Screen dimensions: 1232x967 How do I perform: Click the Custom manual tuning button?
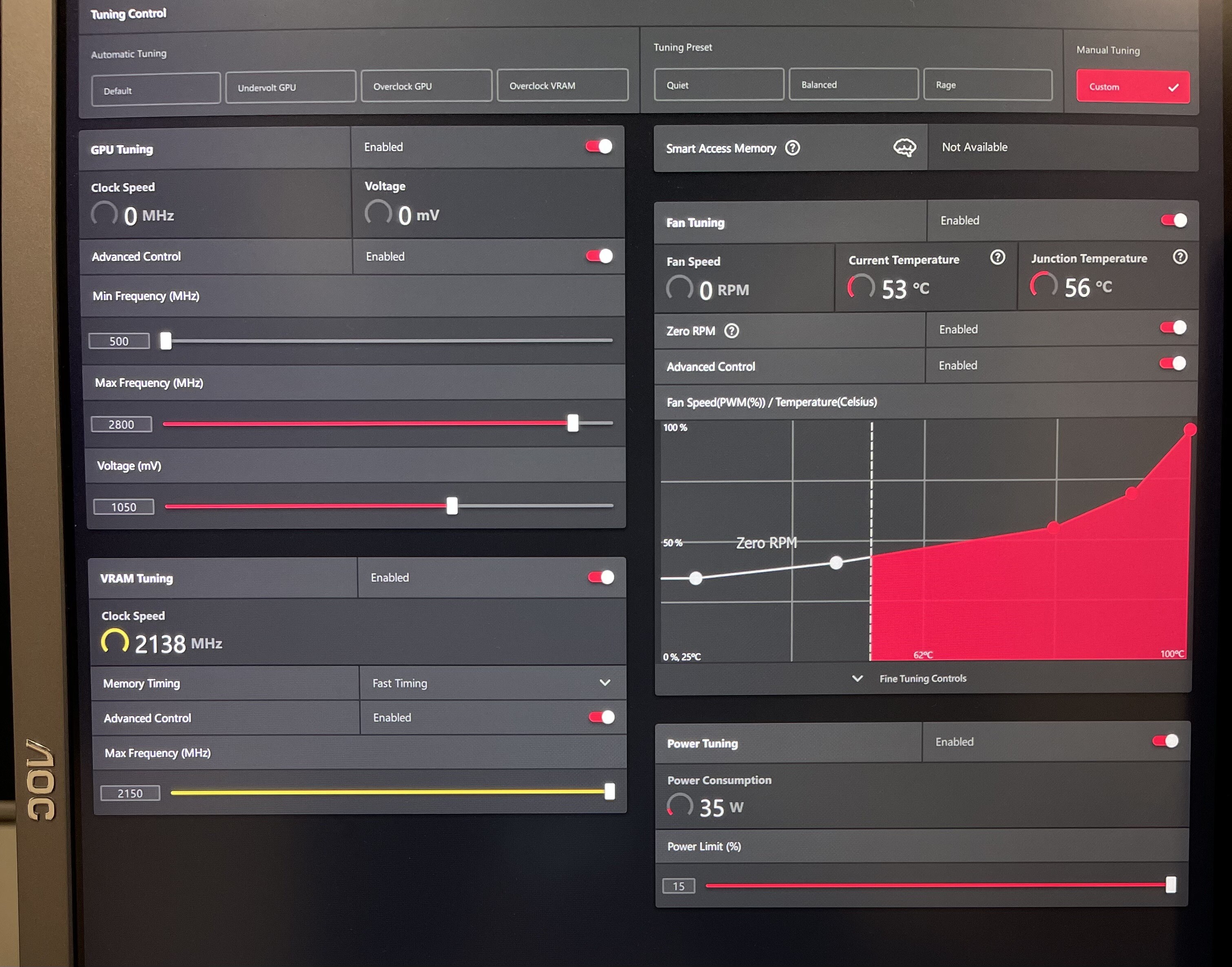click(1133, 86)
